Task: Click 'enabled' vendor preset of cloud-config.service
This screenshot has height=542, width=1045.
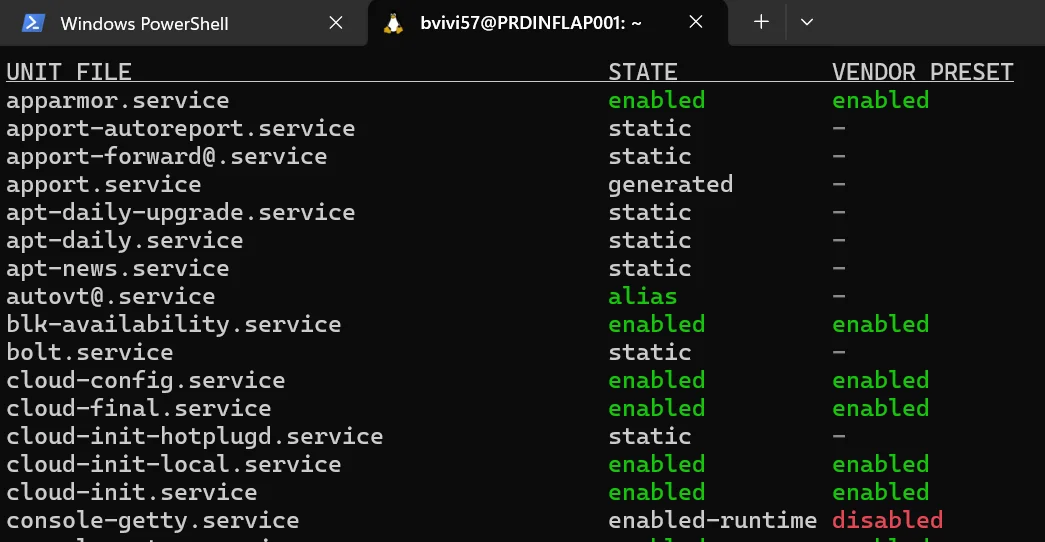Action: point(880,381)
